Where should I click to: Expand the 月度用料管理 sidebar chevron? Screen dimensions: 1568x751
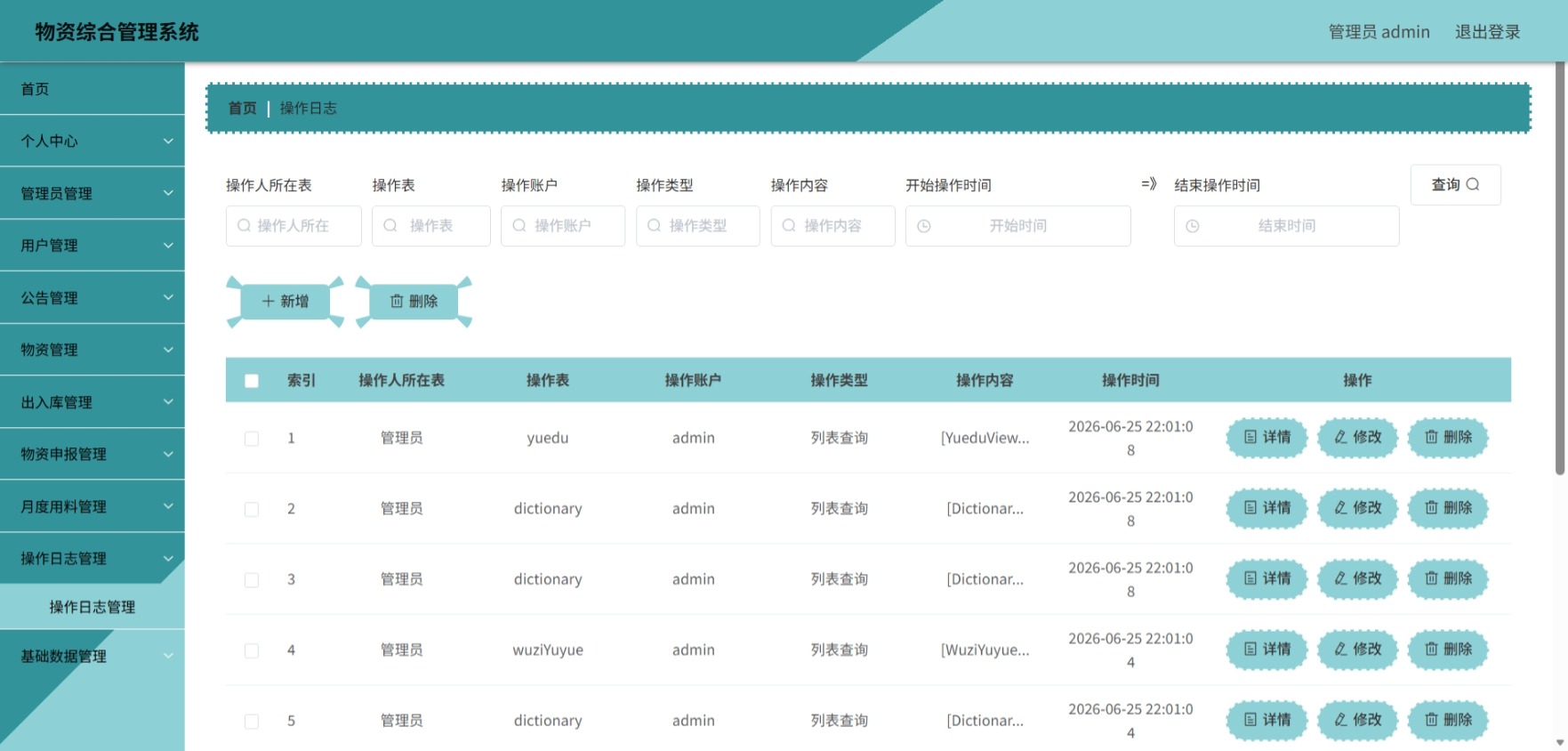(x=168, y=505)
